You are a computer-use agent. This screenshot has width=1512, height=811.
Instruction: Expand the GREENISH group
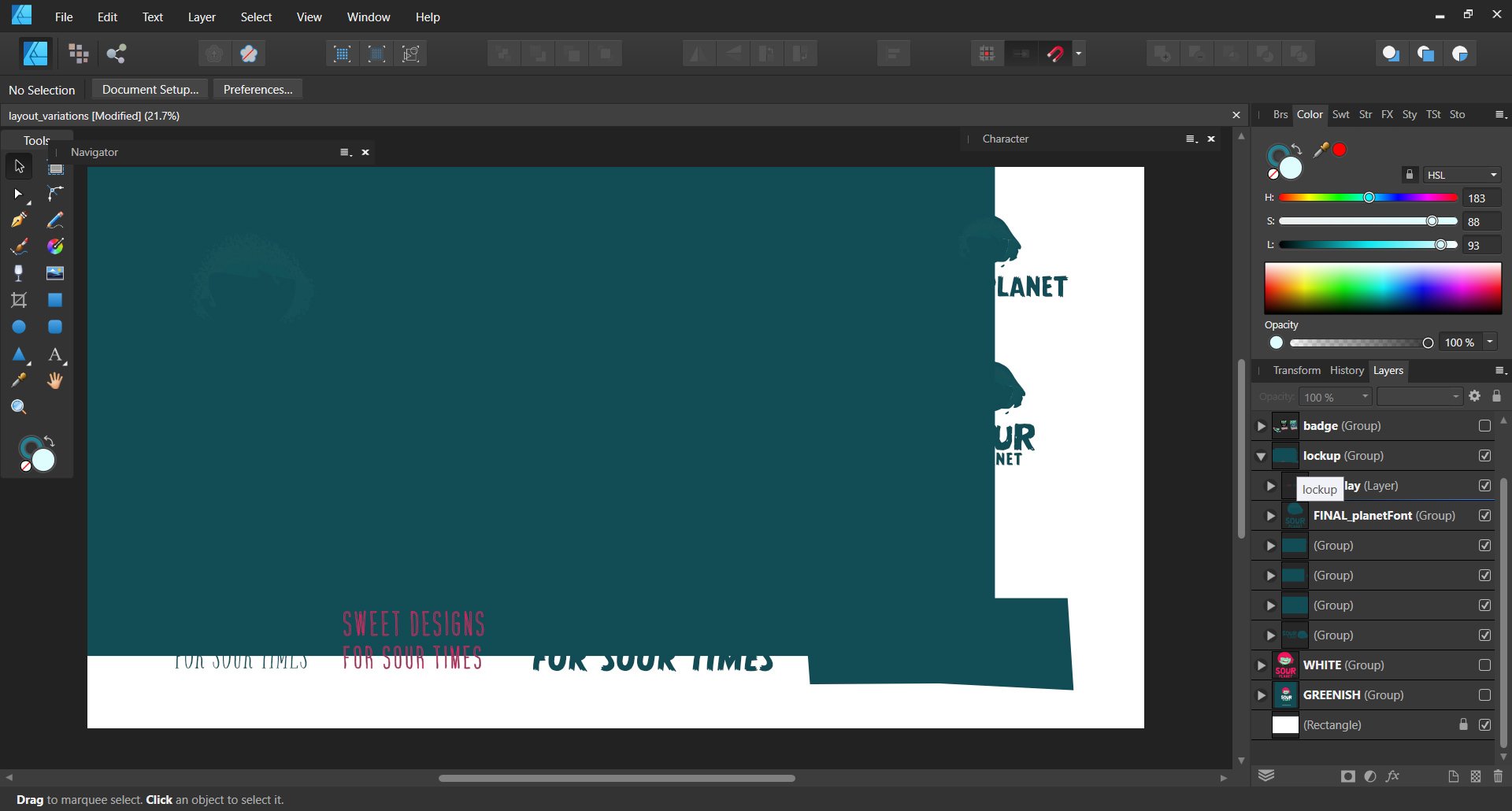coord(1261,695)
